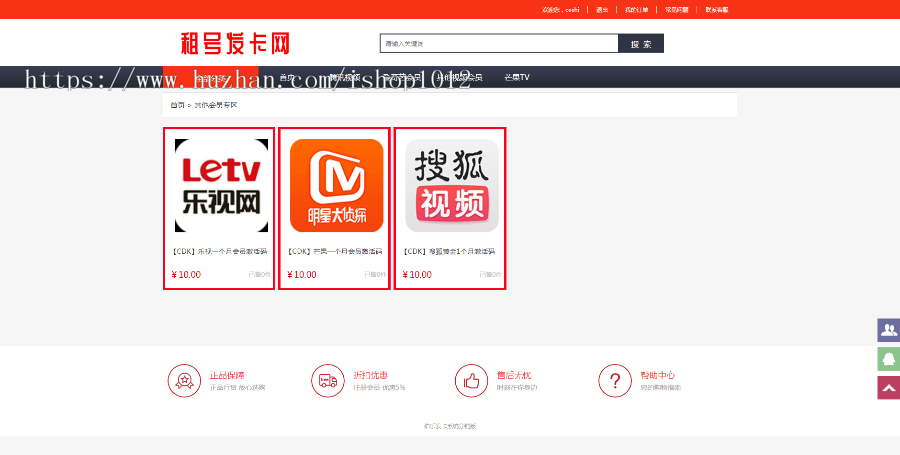The image size is (900, 455).
Task: Open 其他视频会员 navigation item
Action: coord(459,77)
